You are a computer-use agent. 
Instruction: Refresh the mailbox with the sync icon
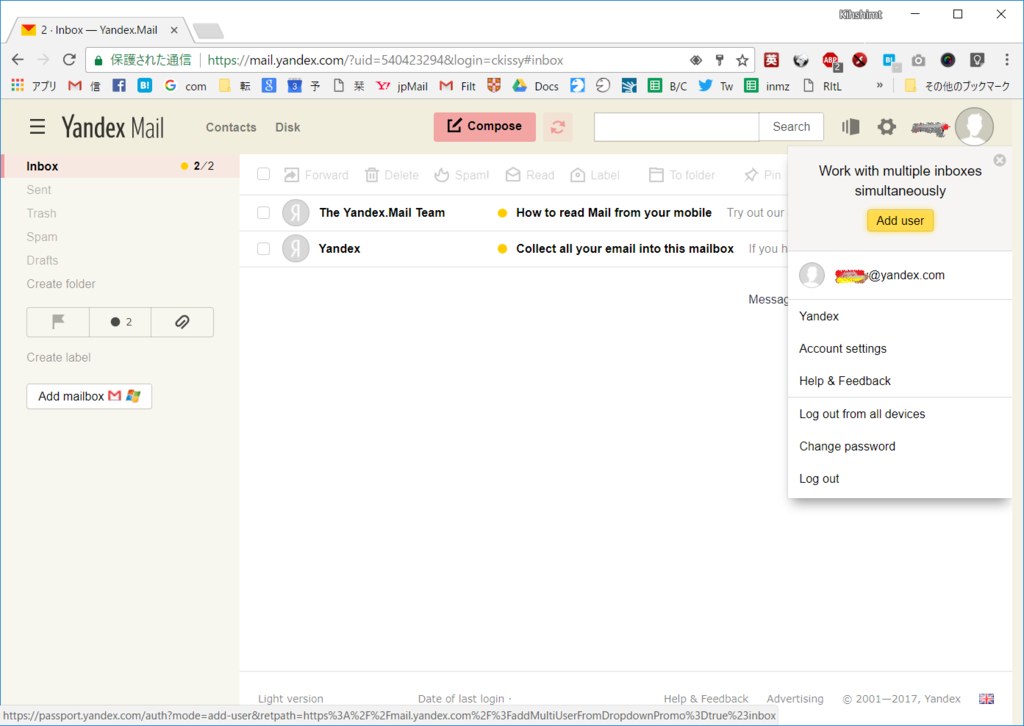558,127
